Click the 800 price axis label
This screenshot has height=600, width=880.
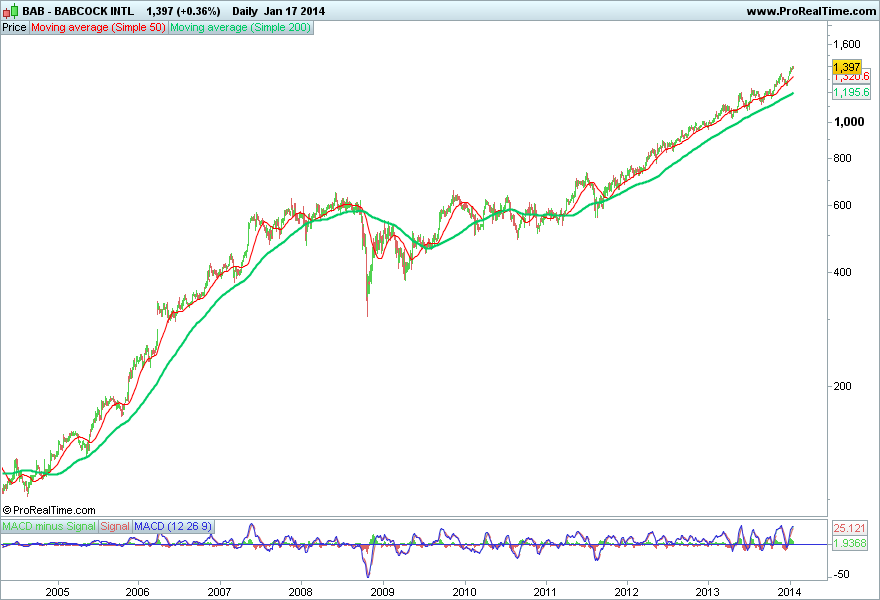[842, 158]
